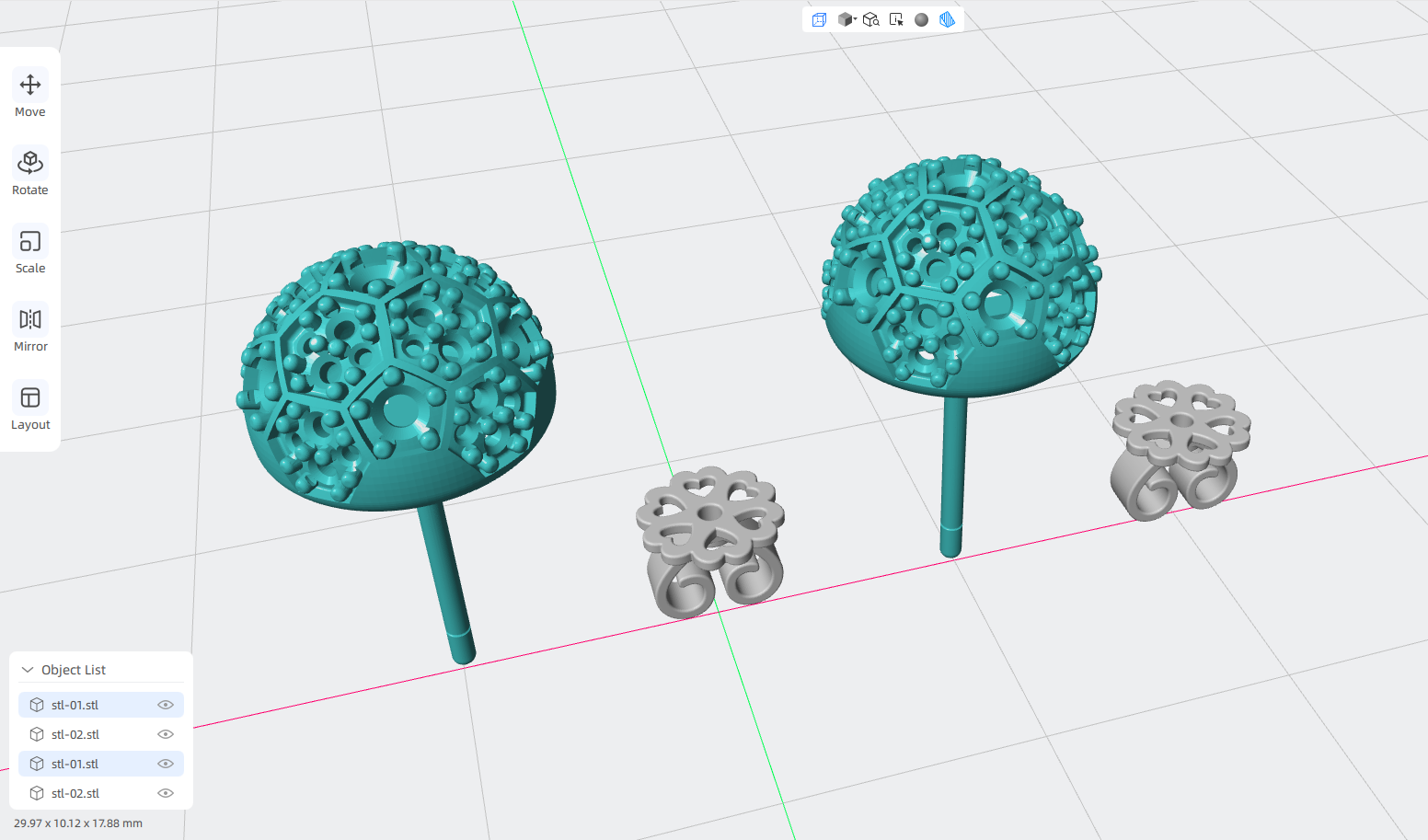Switch to the gray sphere shading mode
Viewport: 1428px width, 840px height.
[921, 19]
